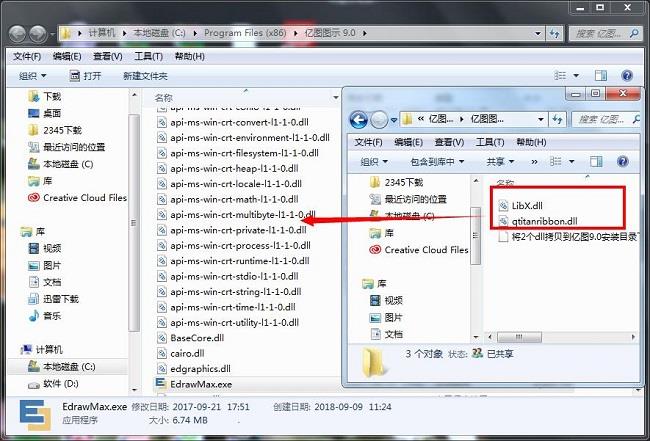Viewport: 650px width, 441px height.
Task: Select the EdrawMax.exe application icon in the list
Action: point(161,383)
